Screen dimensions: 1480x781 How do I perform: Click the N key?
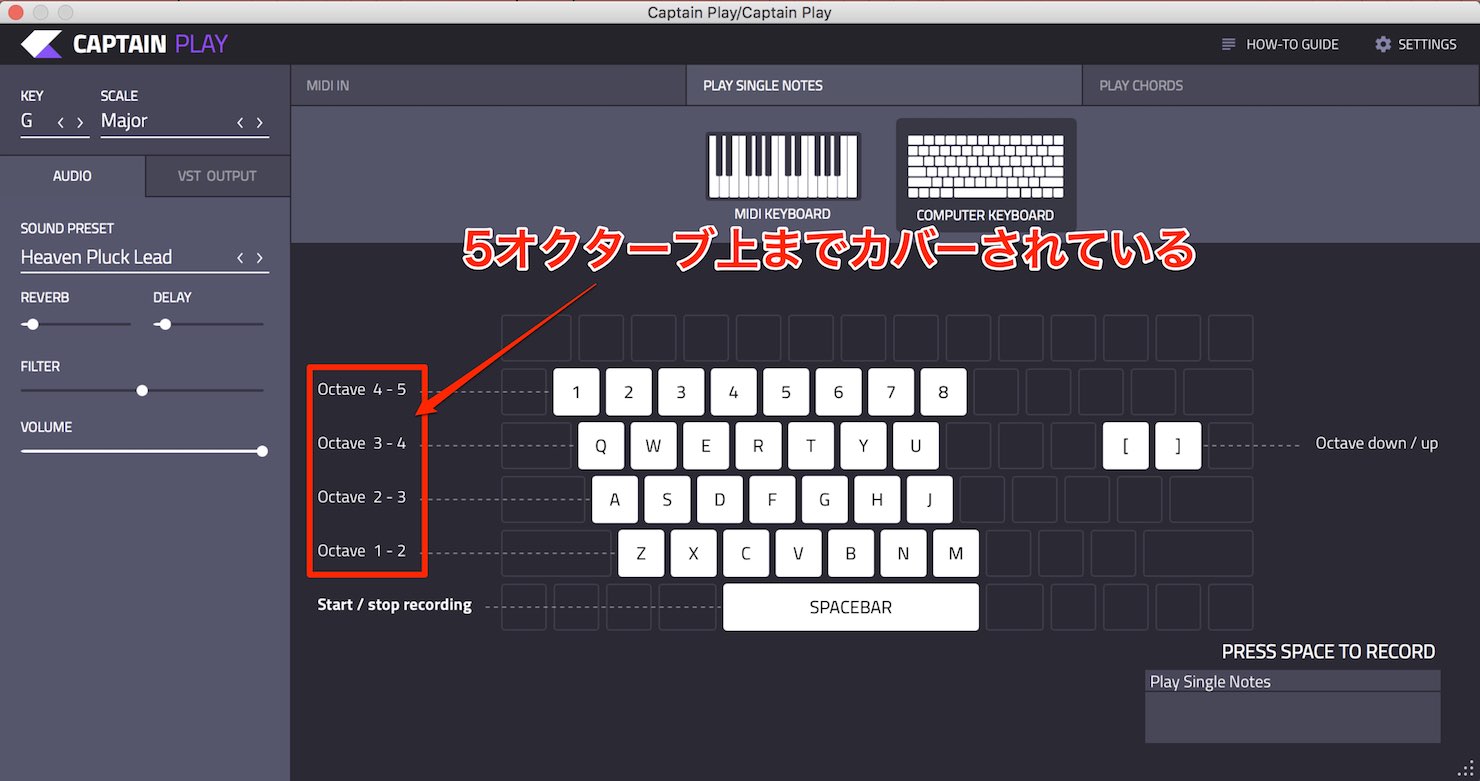pyautogui.click(x=903, y=553)
